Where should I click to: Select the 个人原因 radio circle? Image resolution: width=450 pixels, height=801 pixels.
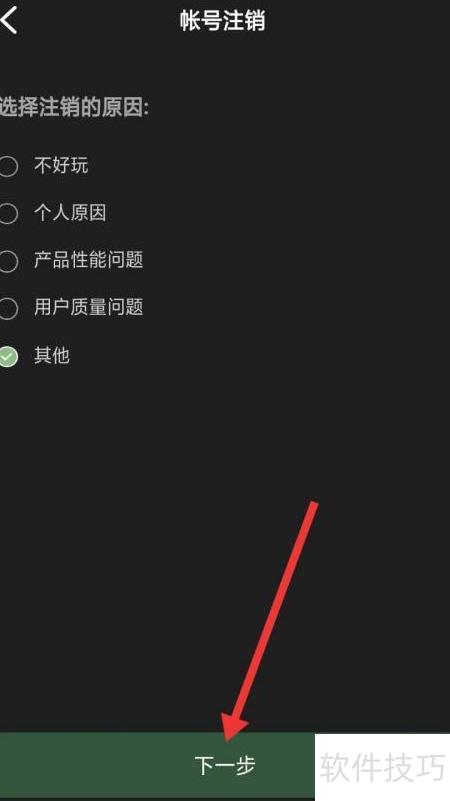click(x=8, y=214)
